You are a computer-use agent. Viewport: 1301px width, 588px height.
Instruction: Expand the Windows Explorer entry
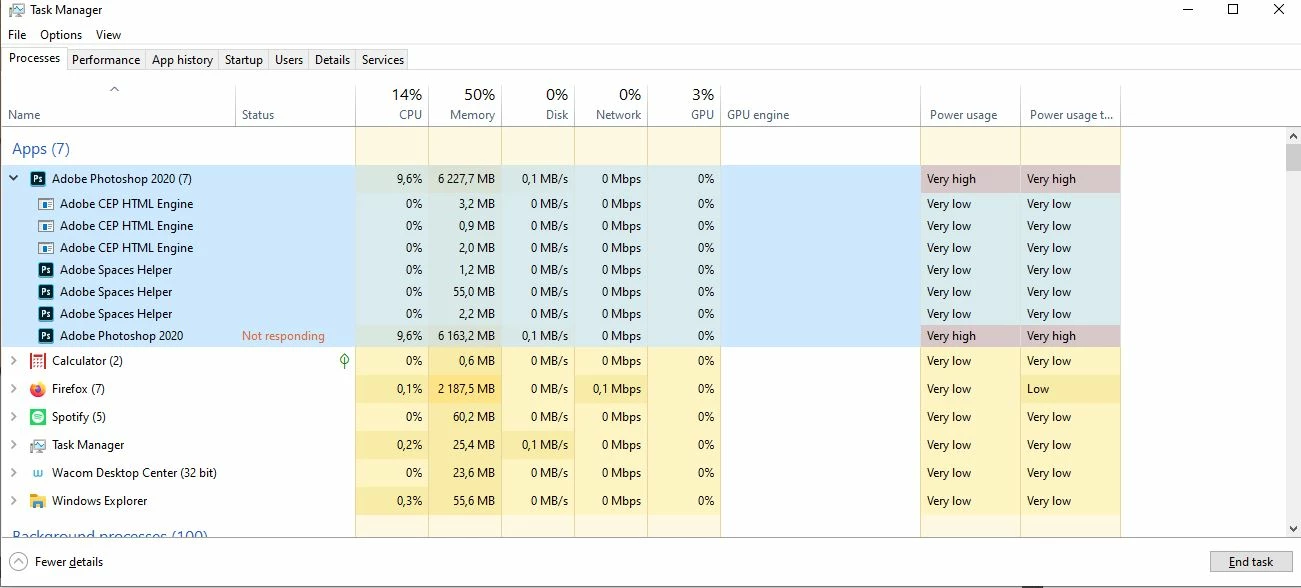13,501
